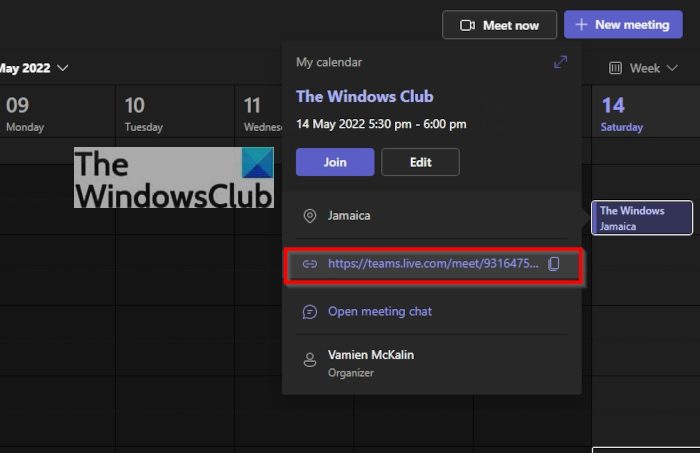
Task: Click the meeting date and time text
Action: click(381, 124)
